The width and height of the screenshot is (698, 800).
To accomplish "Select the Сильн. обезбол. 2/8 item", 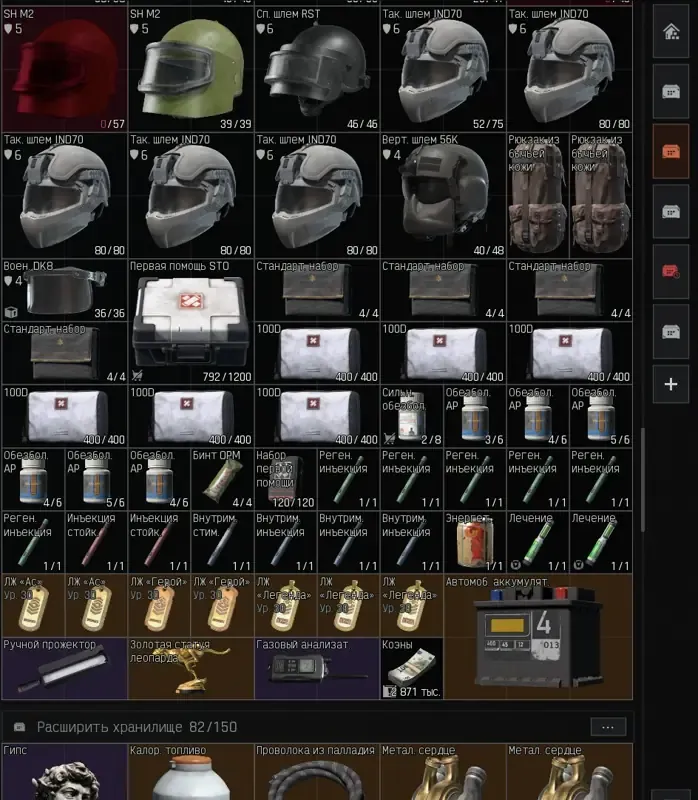I will click(x=412, y=416).
